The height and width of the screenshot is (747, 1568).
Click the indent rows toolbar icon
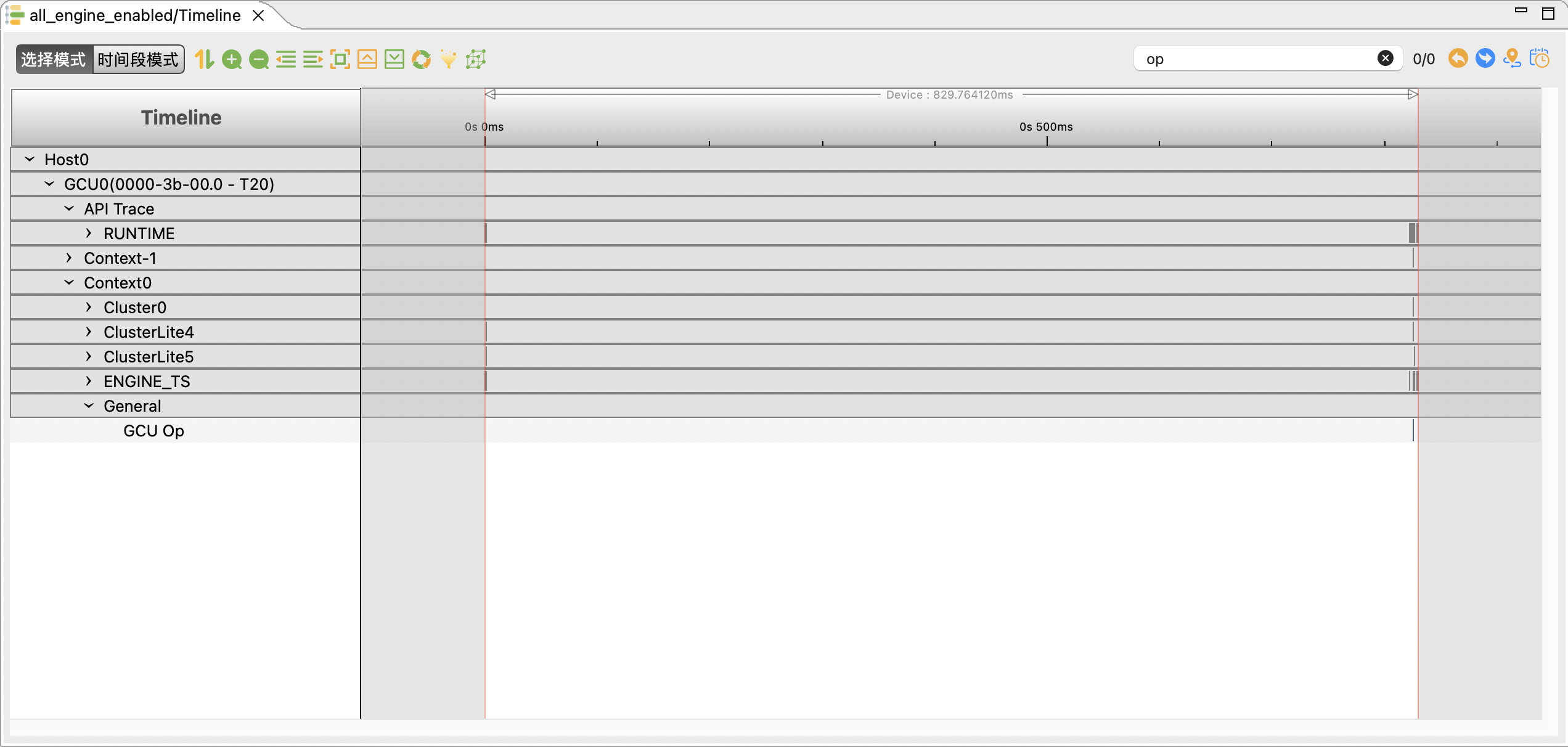coord(313,59)
